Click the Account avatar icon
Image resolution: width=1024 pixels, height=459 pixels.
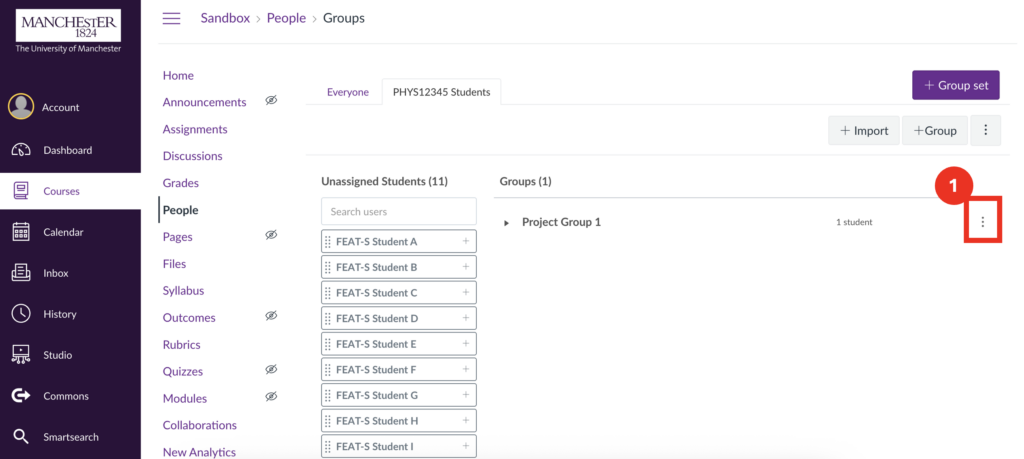21,106
